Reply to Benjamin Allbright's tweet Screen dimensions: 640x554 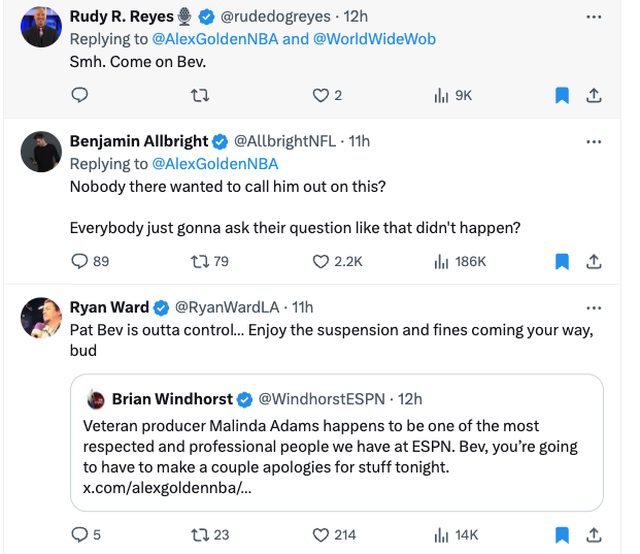tap(81, 261)
